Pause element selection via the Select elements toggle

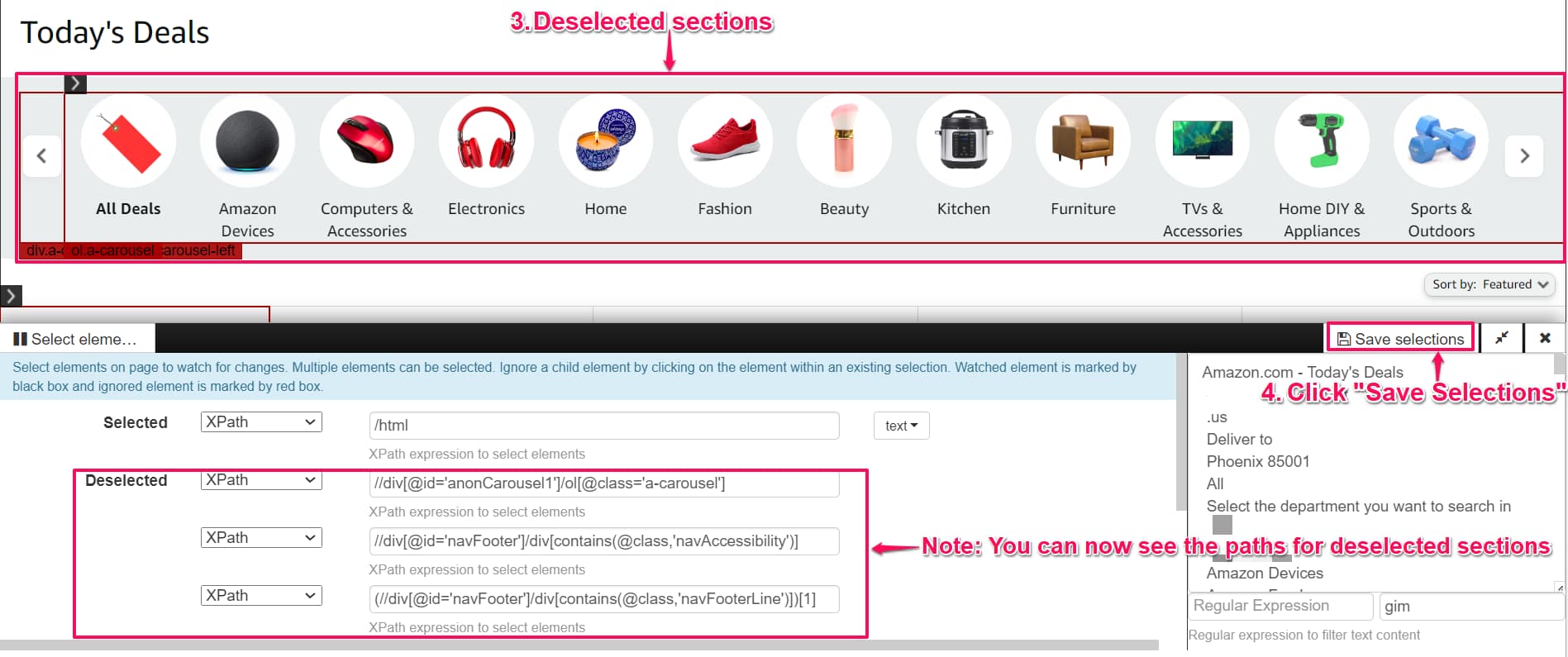(x=76, y=339)
